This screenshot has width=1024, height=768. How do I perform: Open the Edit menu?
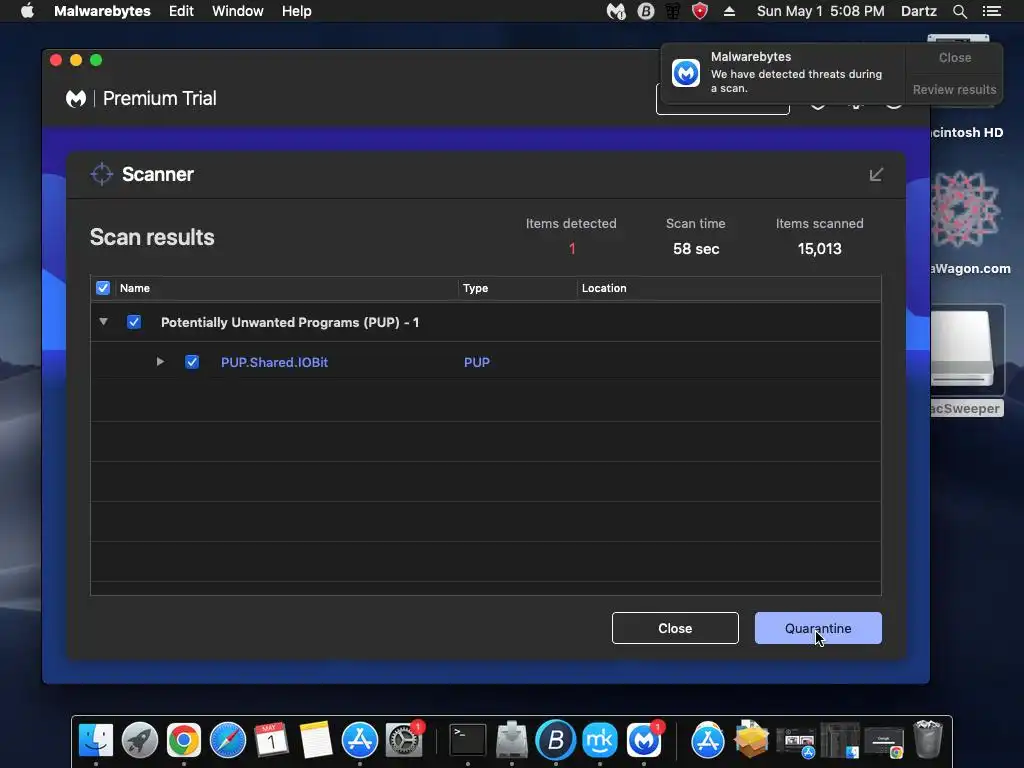coord(181,11)
